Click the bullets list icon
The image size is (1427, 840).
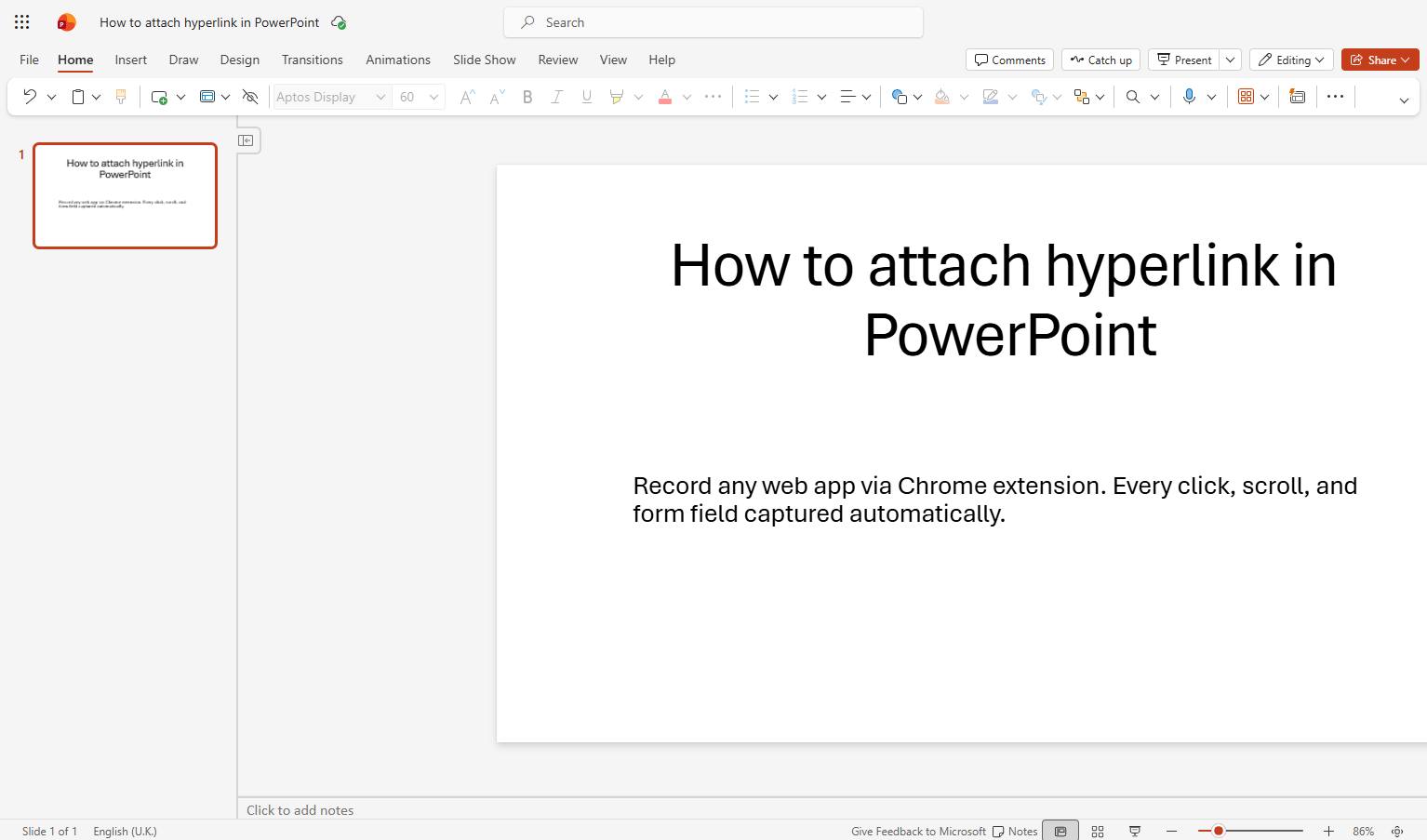753,97
